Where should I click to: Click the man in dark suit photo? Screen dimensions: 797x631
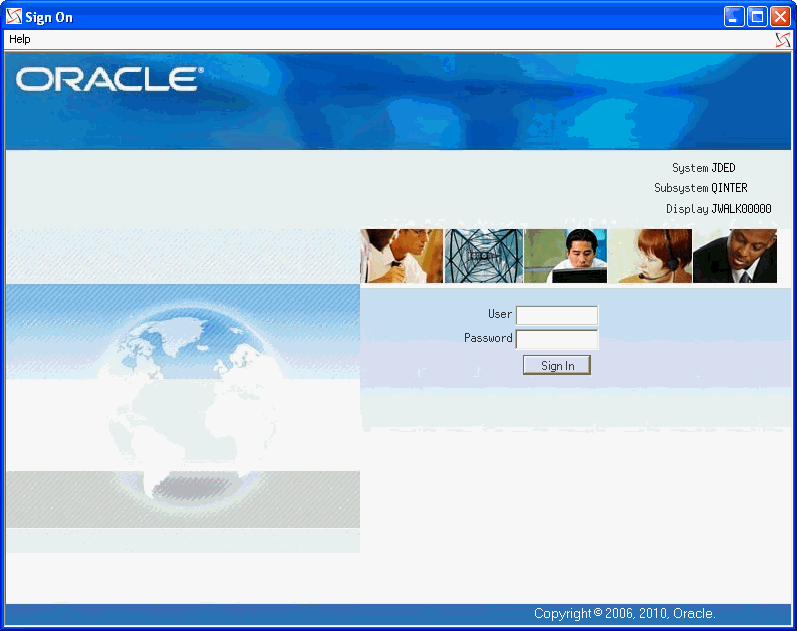(x=735, y=256)
